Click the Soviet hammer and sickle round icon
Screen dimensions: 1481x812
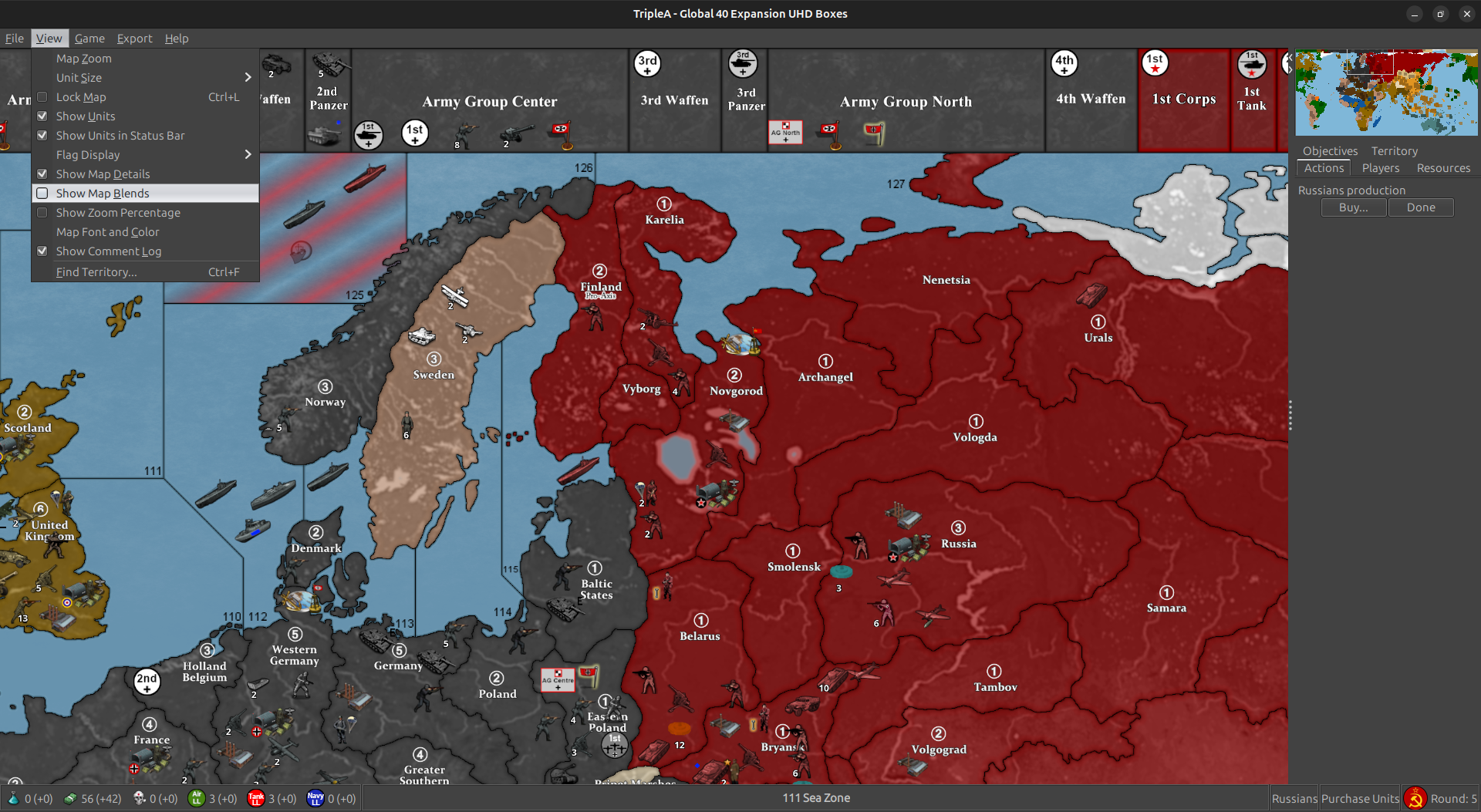tap(1415, 798)
